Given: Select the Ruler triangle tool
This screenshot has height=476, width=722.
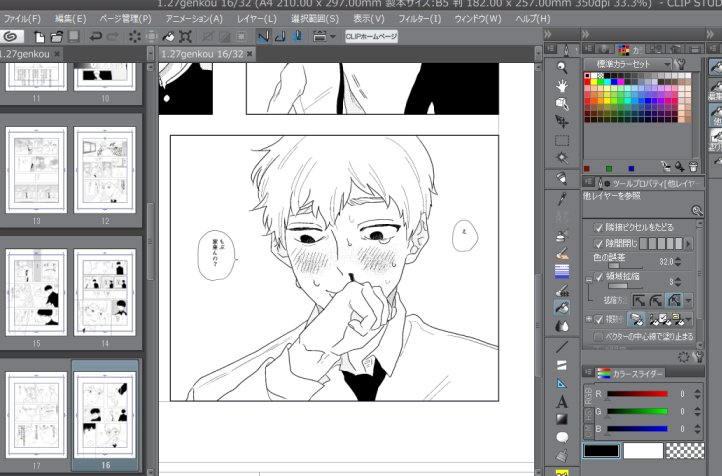Looking at the screenshot, I should [x=562, y=383].
